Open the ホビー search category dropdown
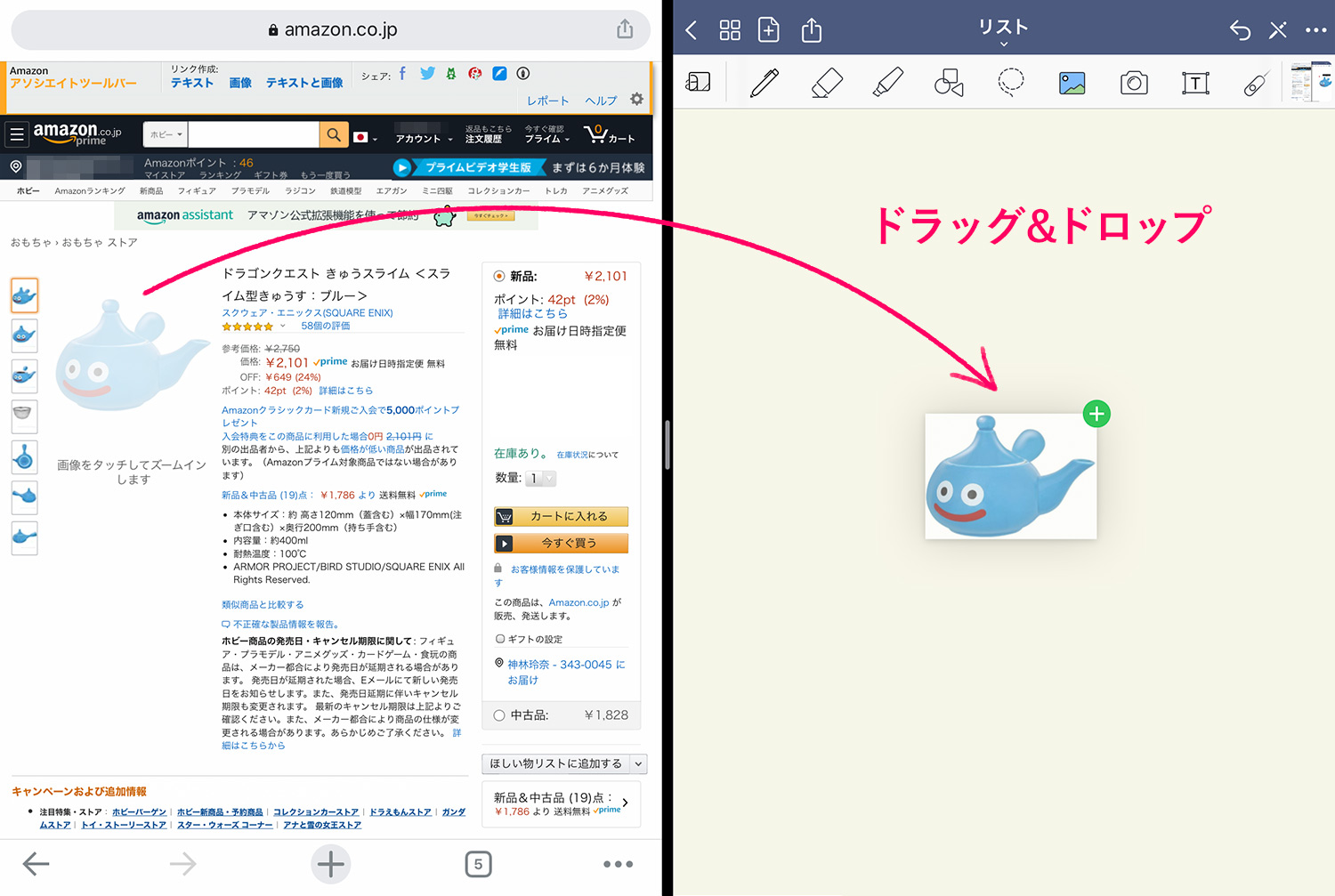The image size is (1335, 896). pyautogui.click(x=166, y=134)
